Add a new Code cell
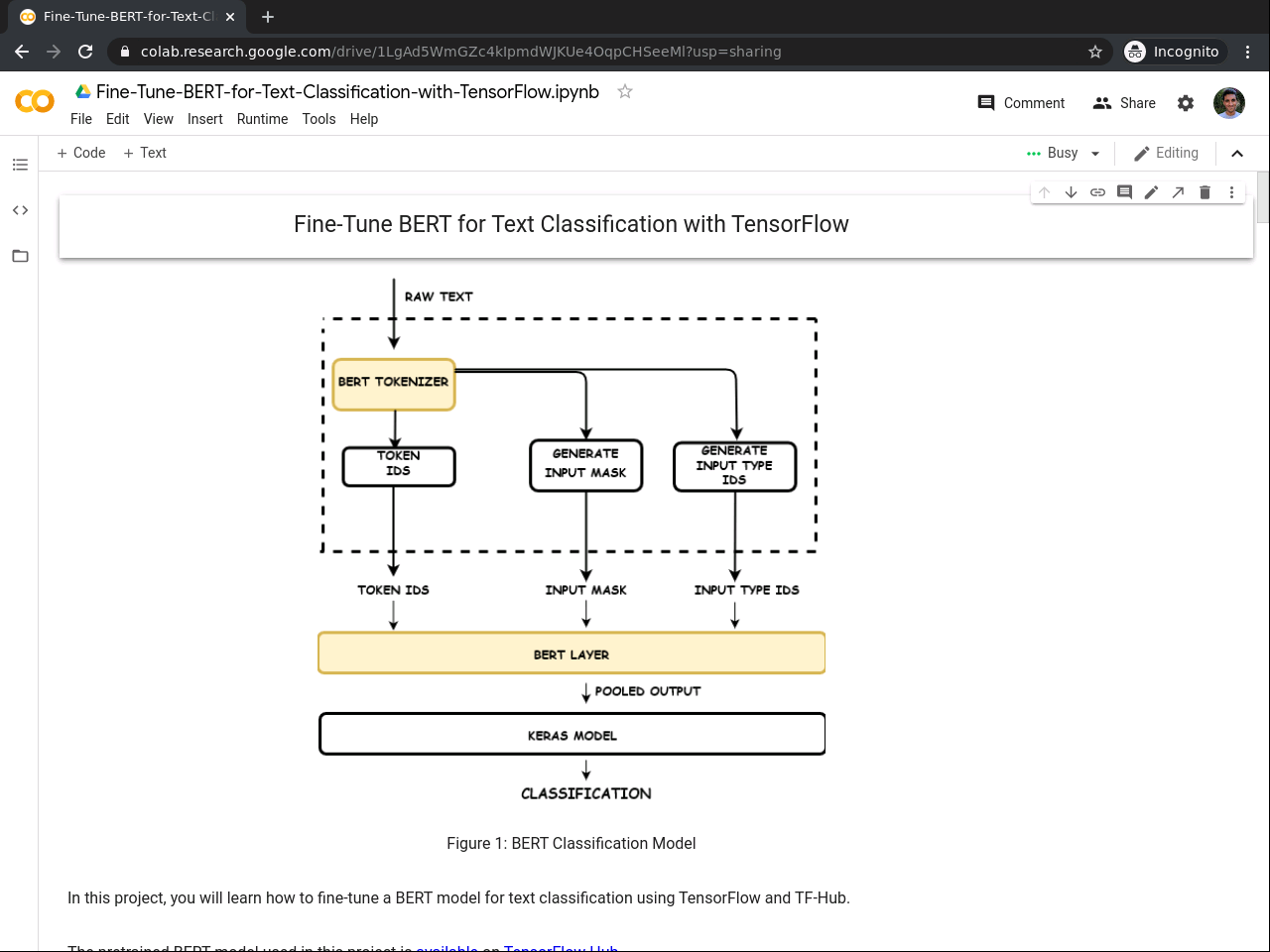This screenshot has height=952, width=1270. pyautogui.click(x=81, y=153)
